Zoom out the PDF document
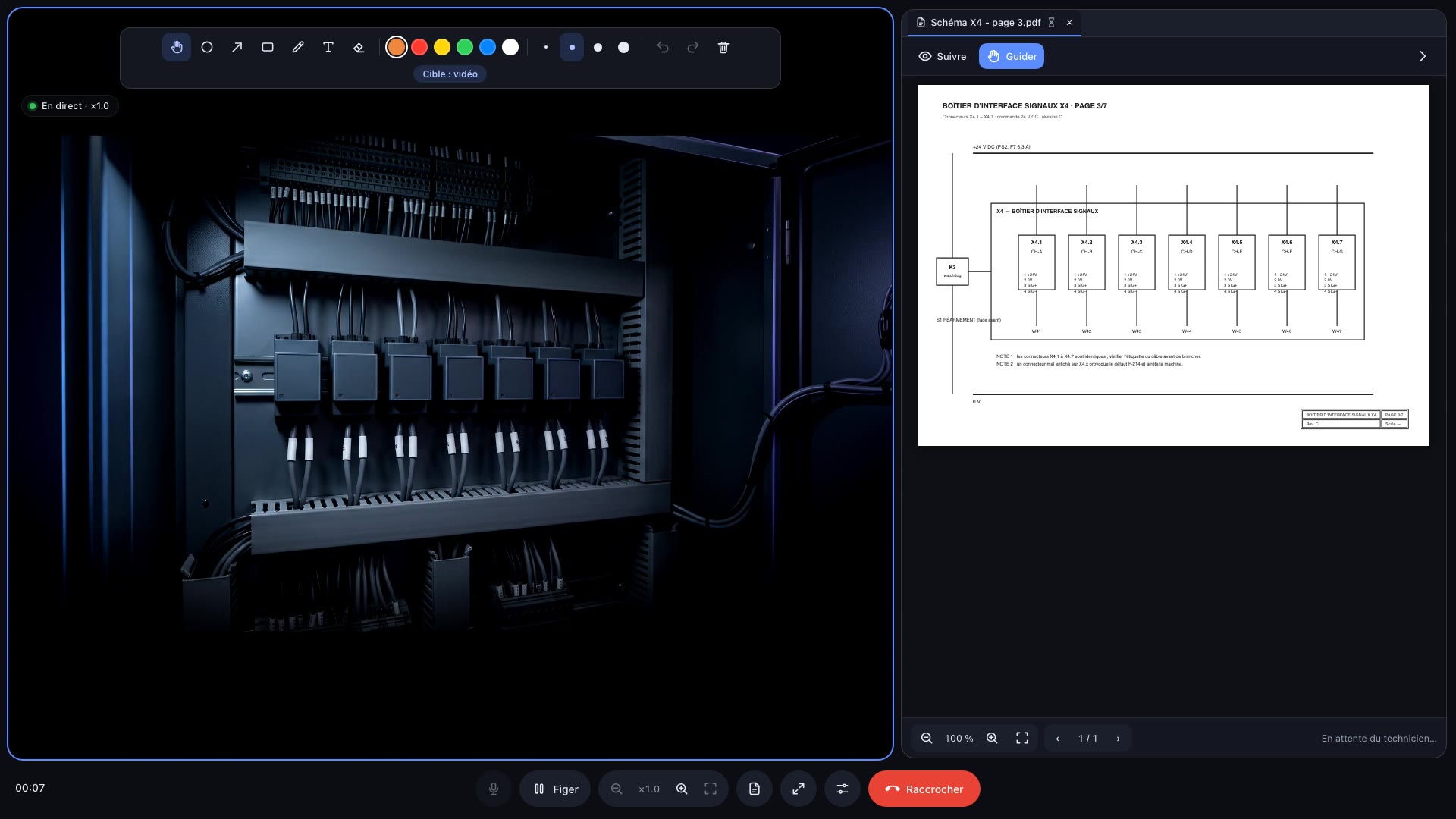 pos(927,738)
